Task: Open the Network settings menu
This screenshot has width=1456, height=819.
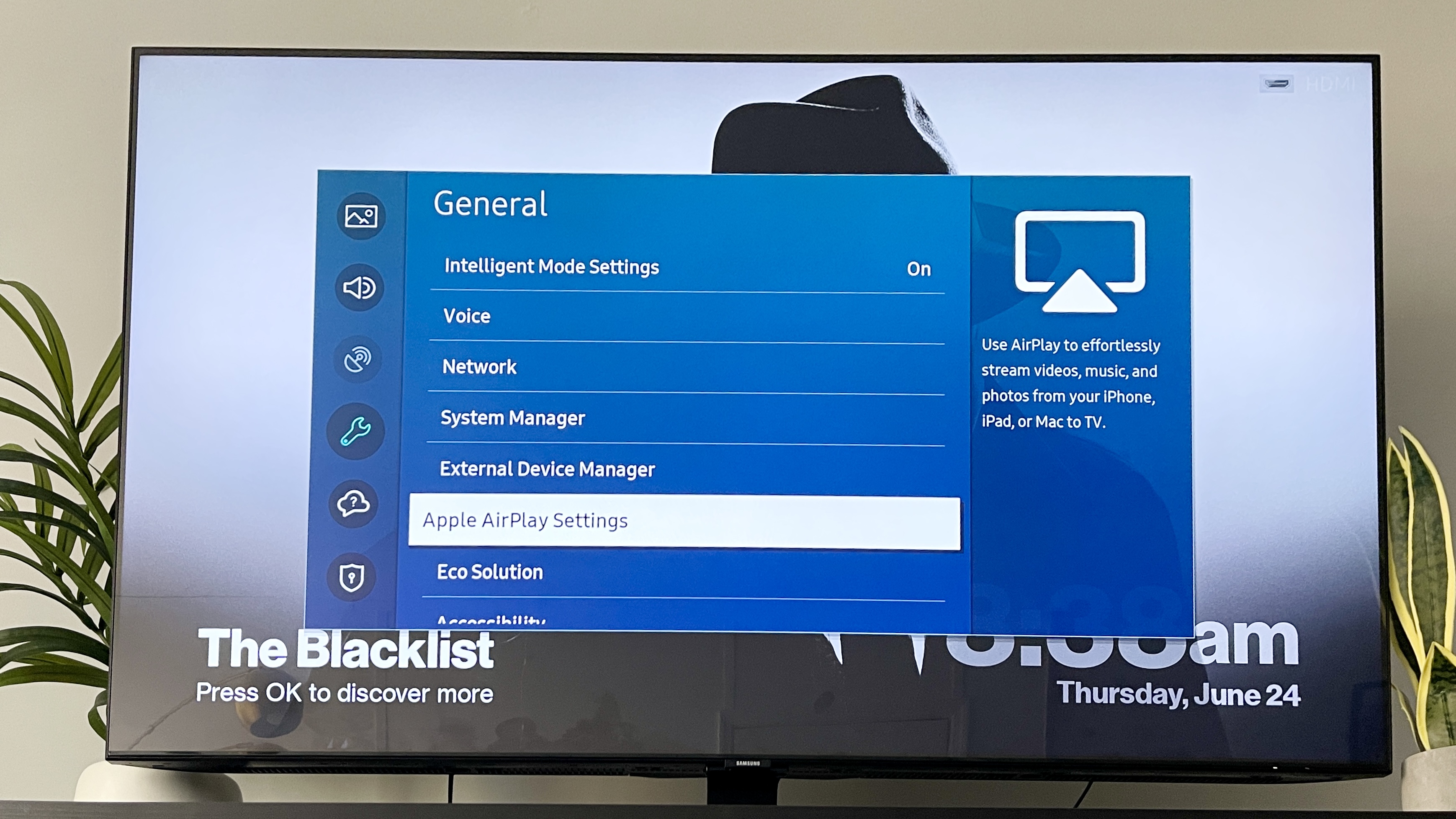Action: click(x=690, y=367)
